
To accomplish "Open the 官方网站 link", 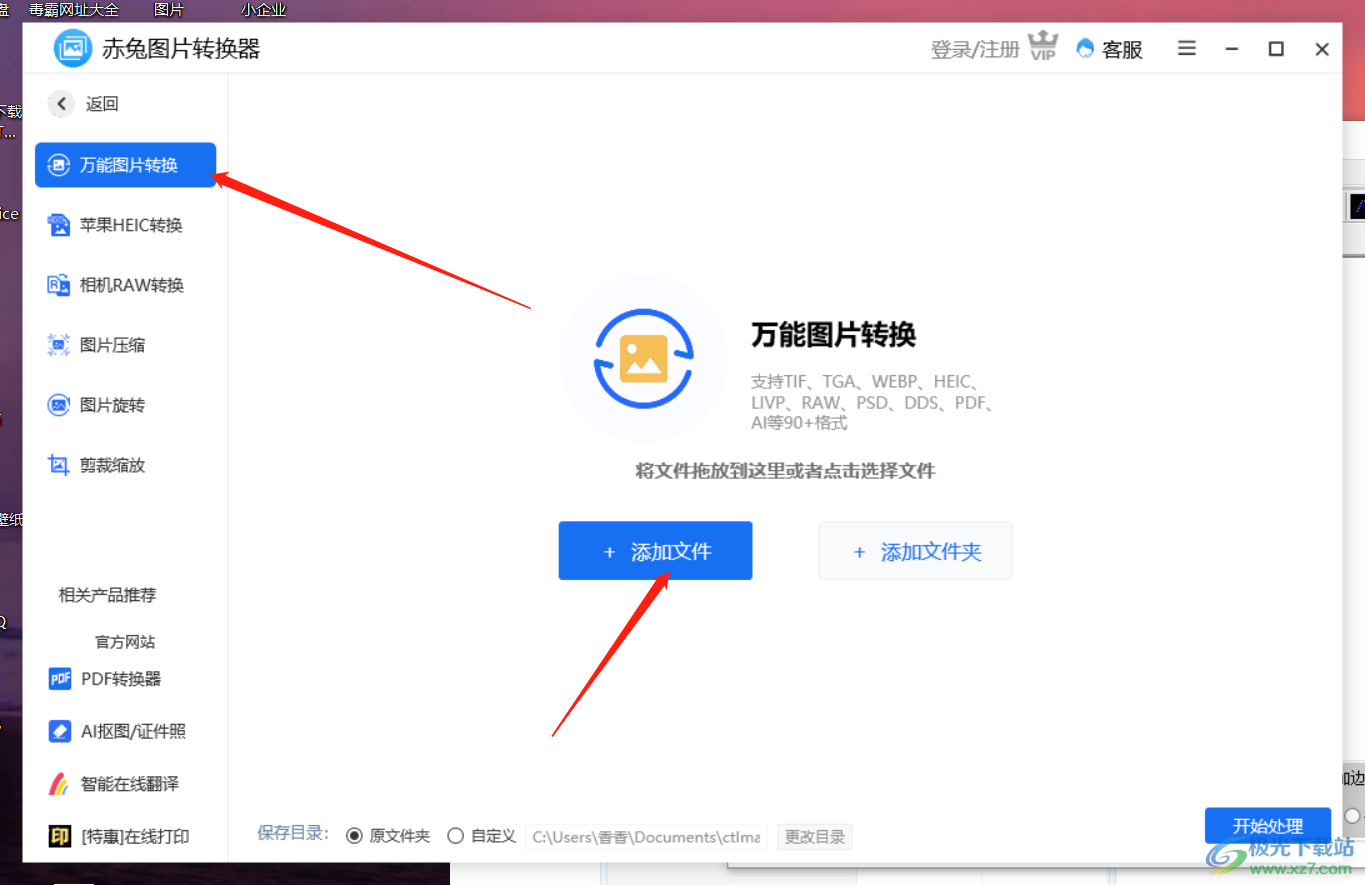I will [125, 642].
